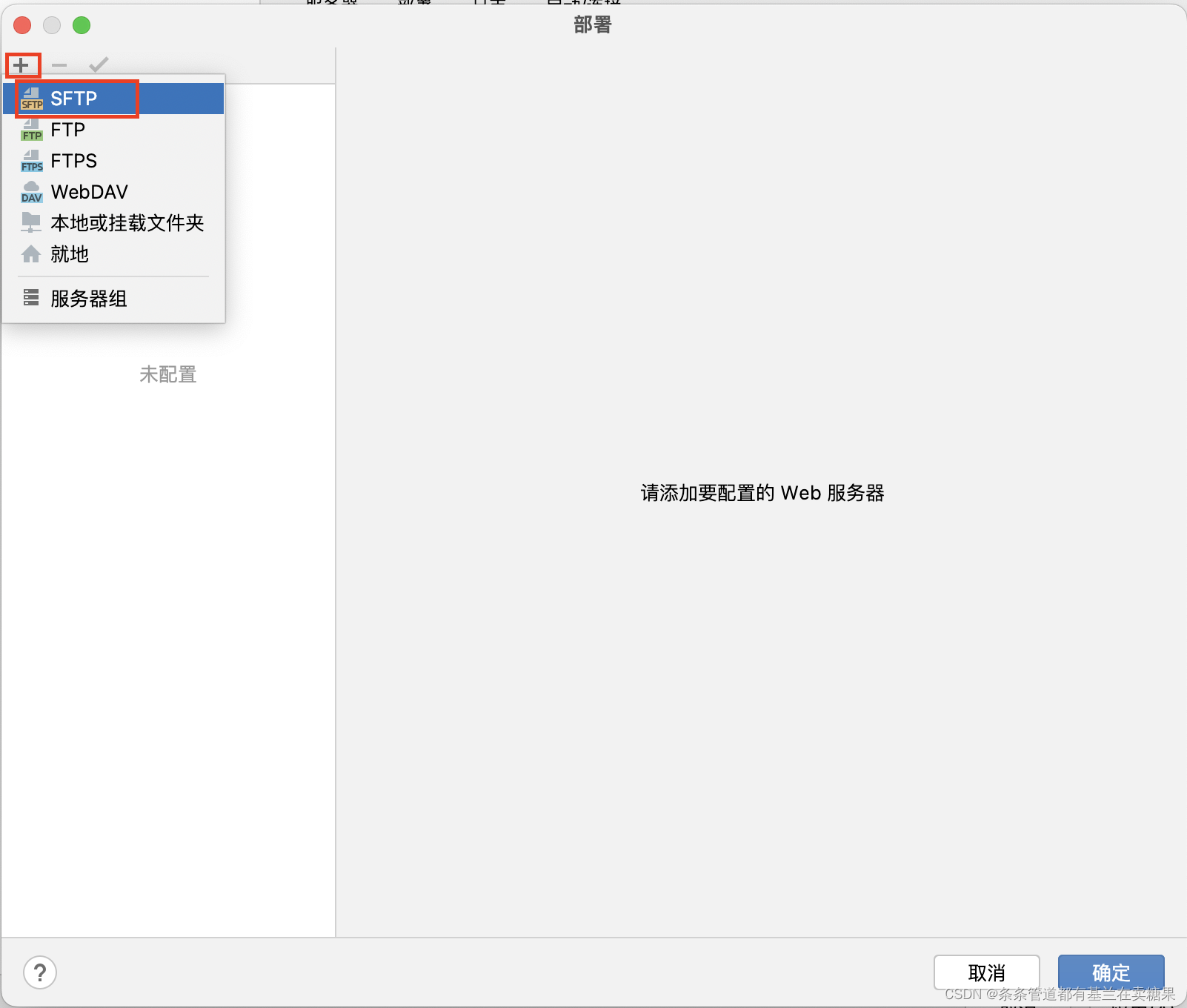The height and width of the screenshot is (1008, 1187).
Task: Choose FTP from the server type menu
Action: [113, 130]
